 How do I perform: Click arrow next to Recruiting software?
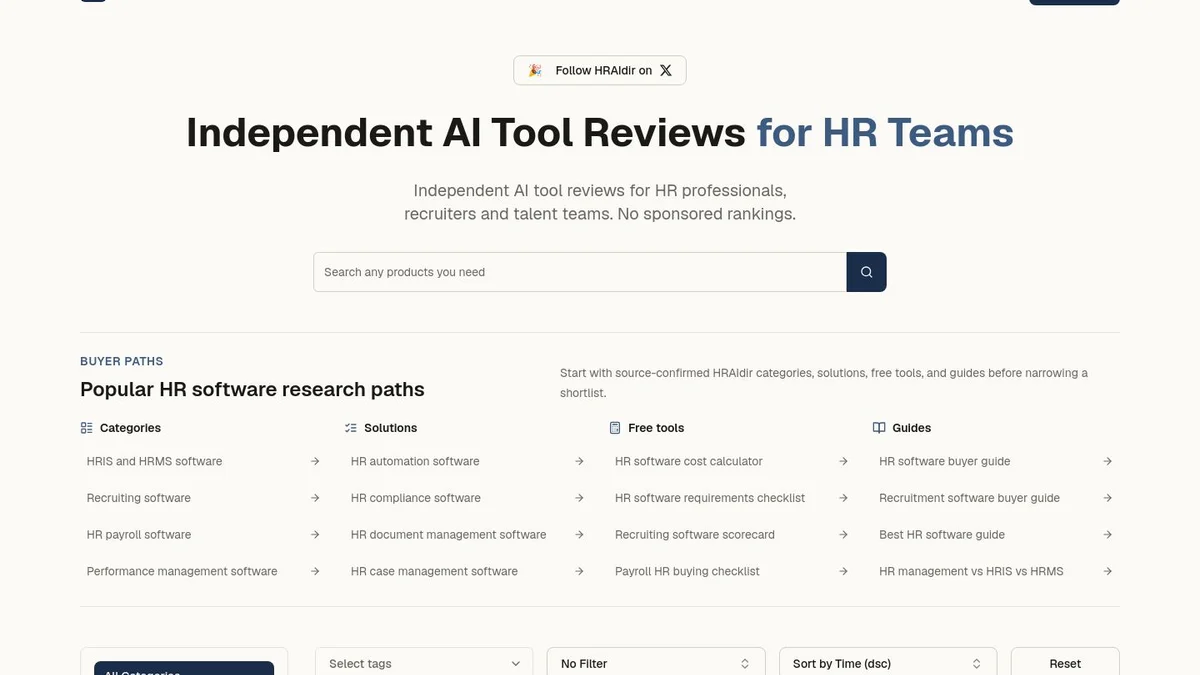(x=315, y=498)
